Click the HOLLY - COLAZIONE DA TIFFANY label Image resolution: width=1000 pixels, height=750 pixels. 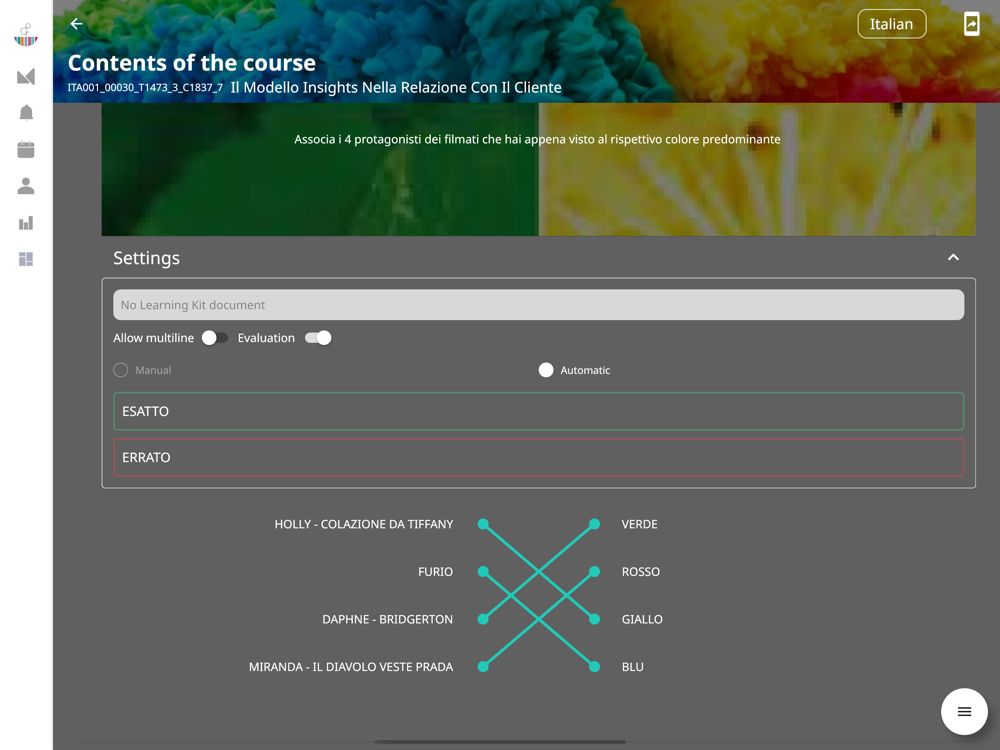tap(364, 524)
